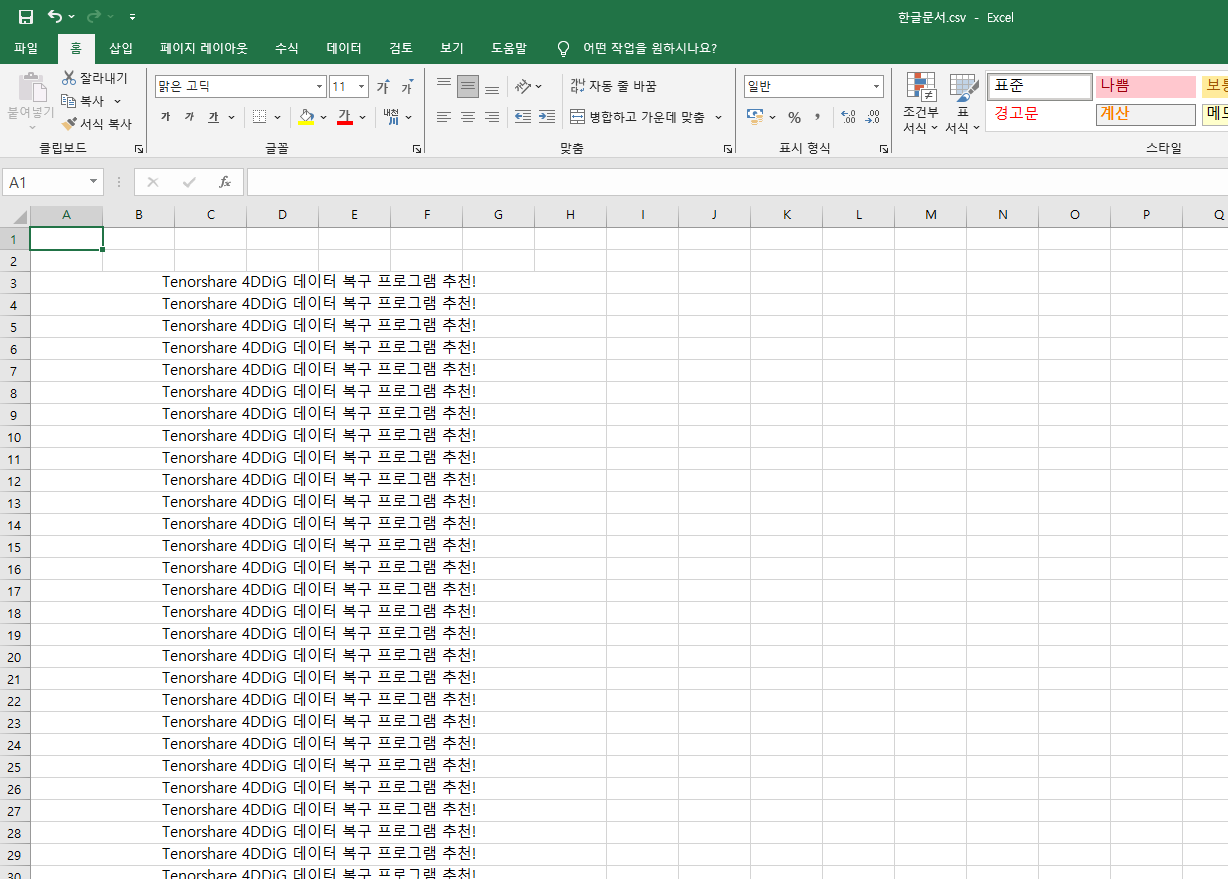Open the Customize Quick Access Toolbar arrow
The image size is (1228, 879).
tap(133, 18)
